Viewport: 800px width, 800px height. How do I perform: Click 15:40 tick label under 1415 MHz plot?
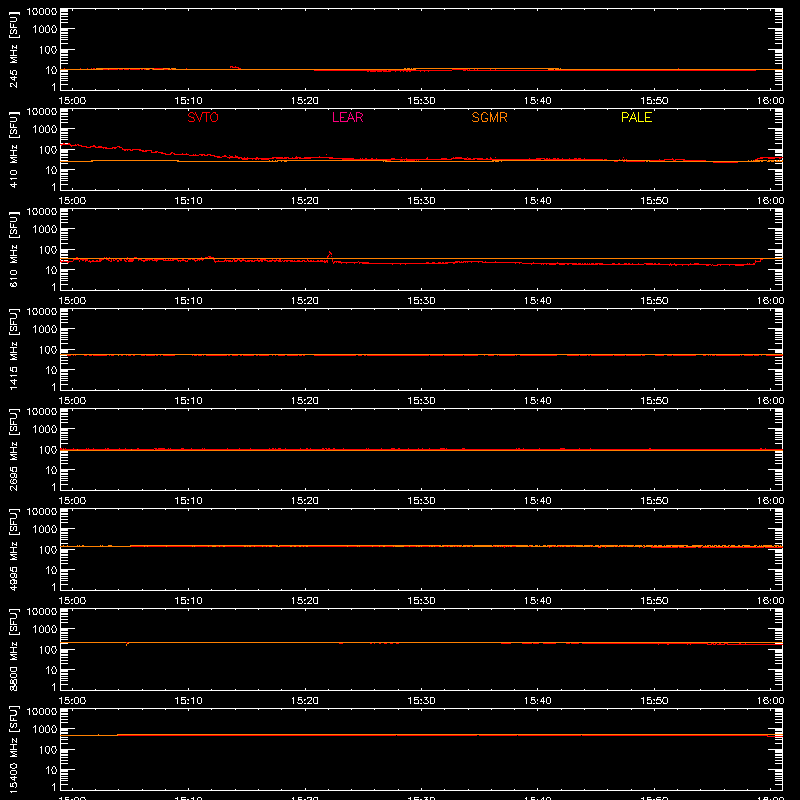pos(537,401)
